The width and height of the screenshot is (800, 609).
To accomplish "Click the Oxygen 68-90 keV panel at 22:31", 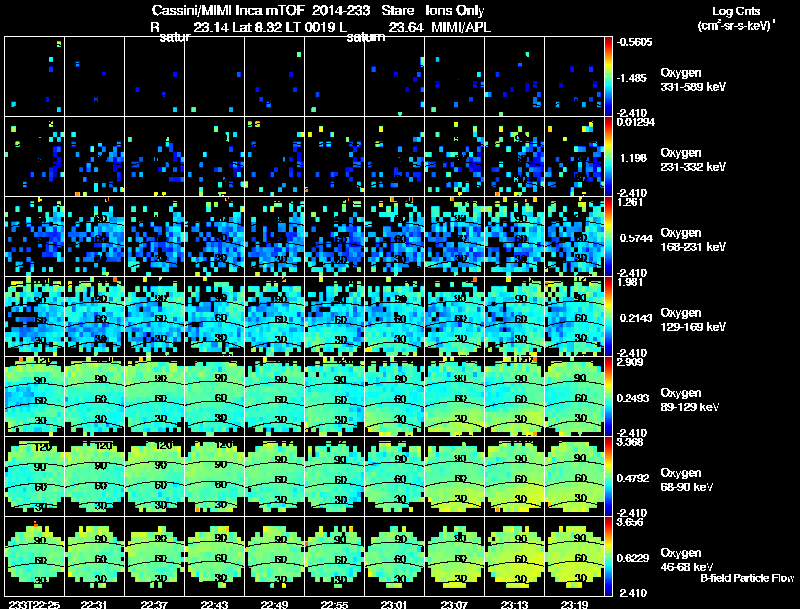I will pyautogui.click(x=95, y=476).
